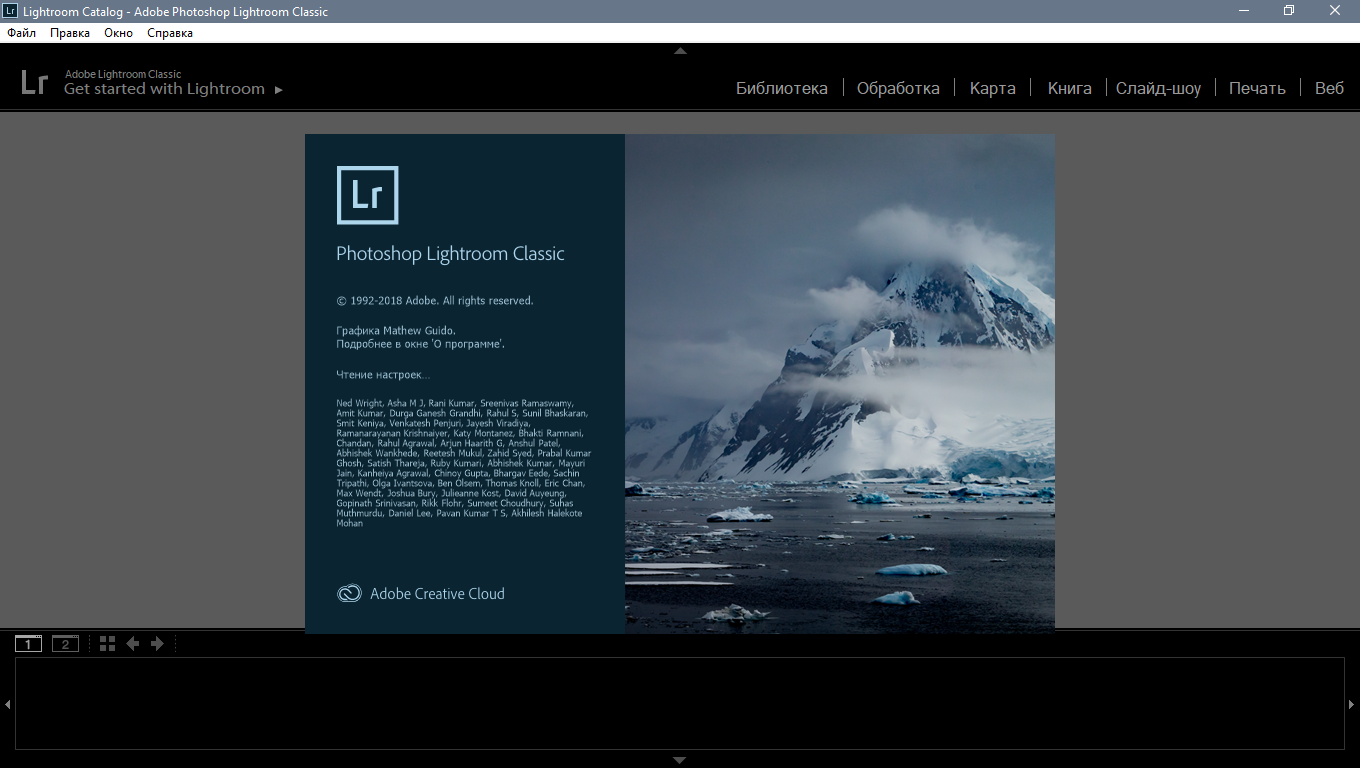The height and width of the screenshot is (768, 1360).
Task: Click the Lightroom icon in the title bar
Action: tap(10, 11)
